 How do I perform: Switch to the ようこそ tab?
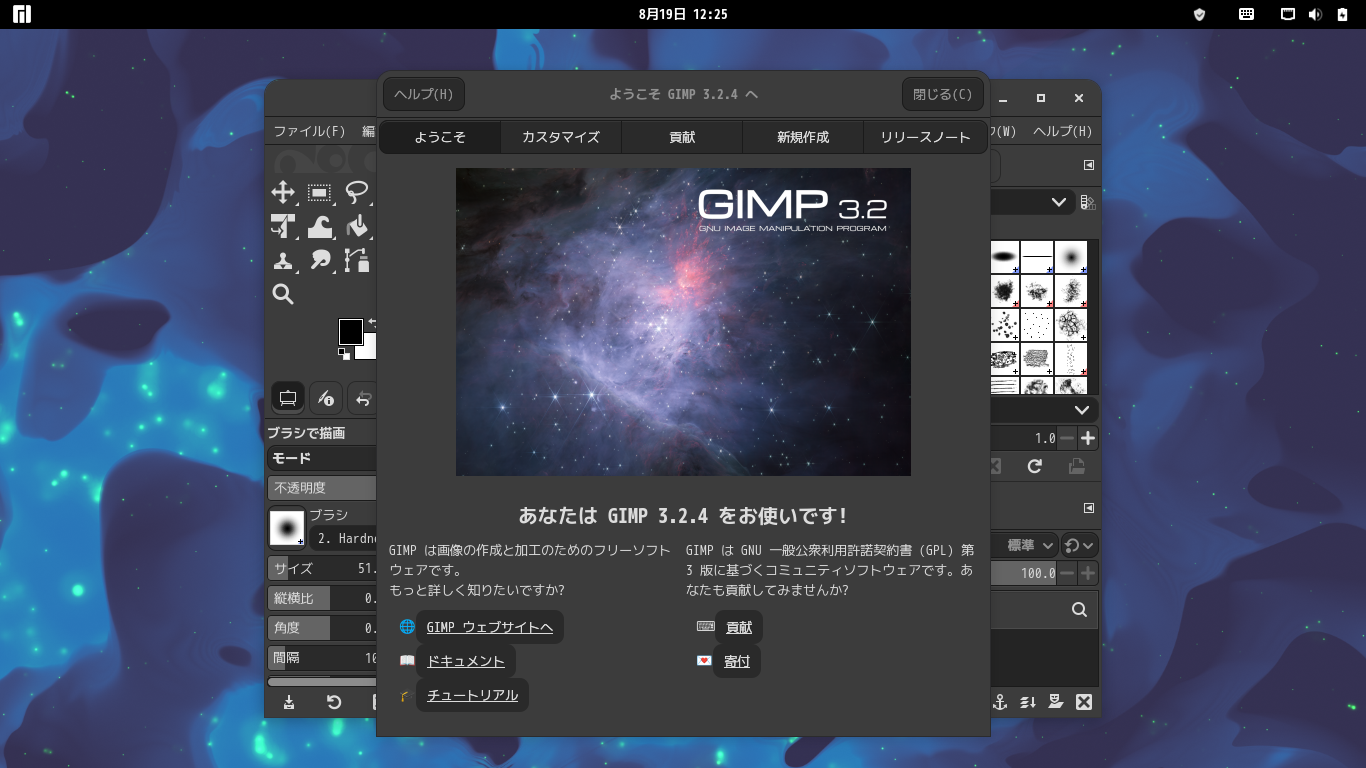click(x=440, y=137)
